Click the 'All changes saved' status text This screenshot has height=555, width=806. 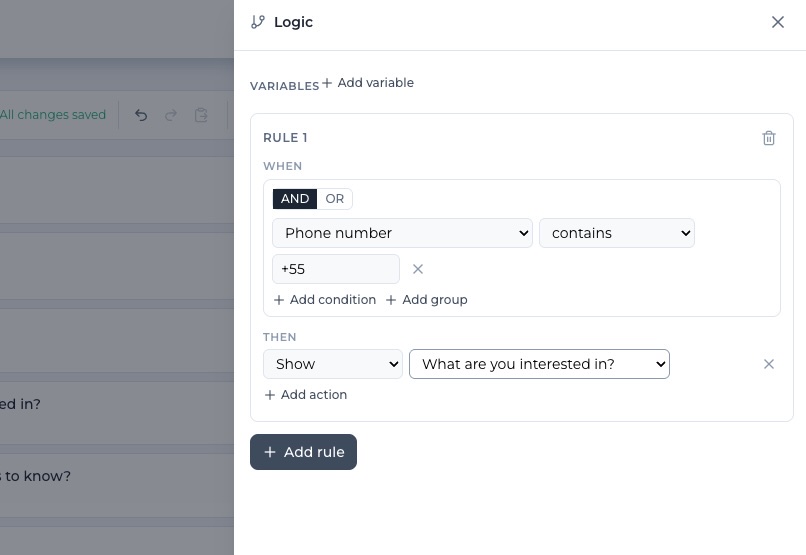52,115
